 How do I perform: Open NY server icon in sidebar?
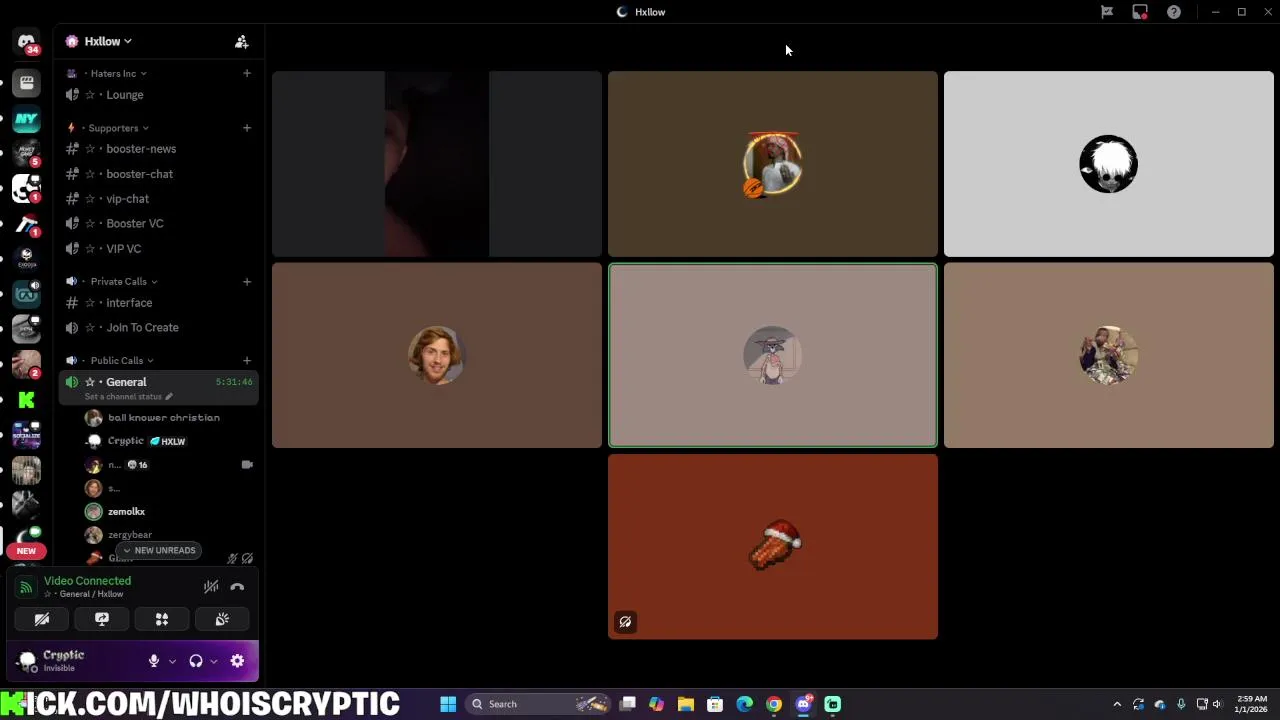[27, 119]
